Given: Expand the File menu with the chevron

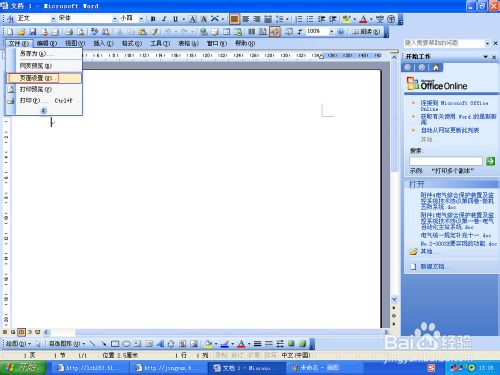Looking at the screenshot, I should [44, 110].
